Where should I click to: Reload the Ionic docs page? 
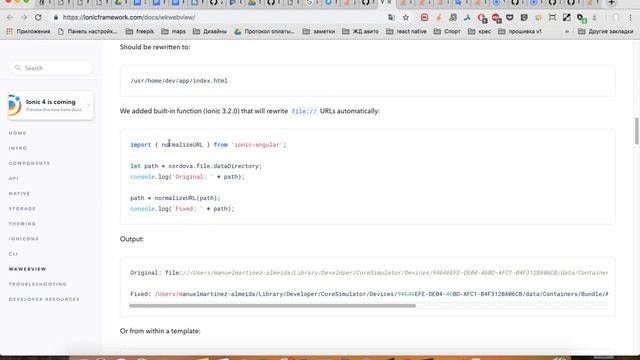pyautogui.click(x=38, y=18)
